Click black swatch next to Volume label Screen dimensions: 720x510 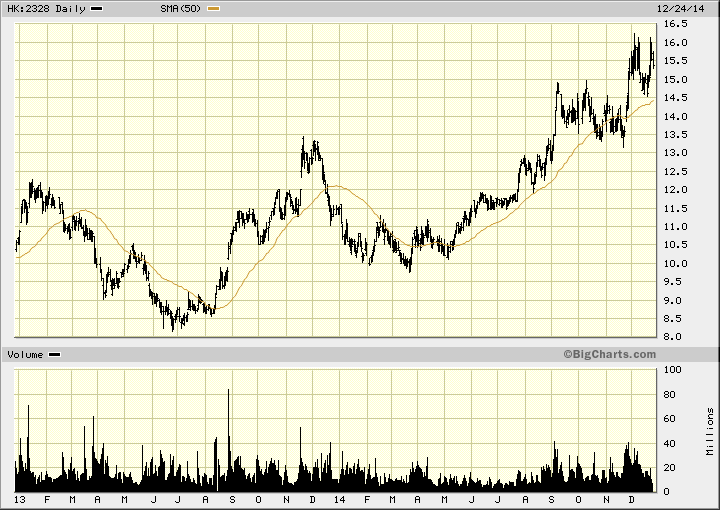pyautogui.click(x=55, y=355)
